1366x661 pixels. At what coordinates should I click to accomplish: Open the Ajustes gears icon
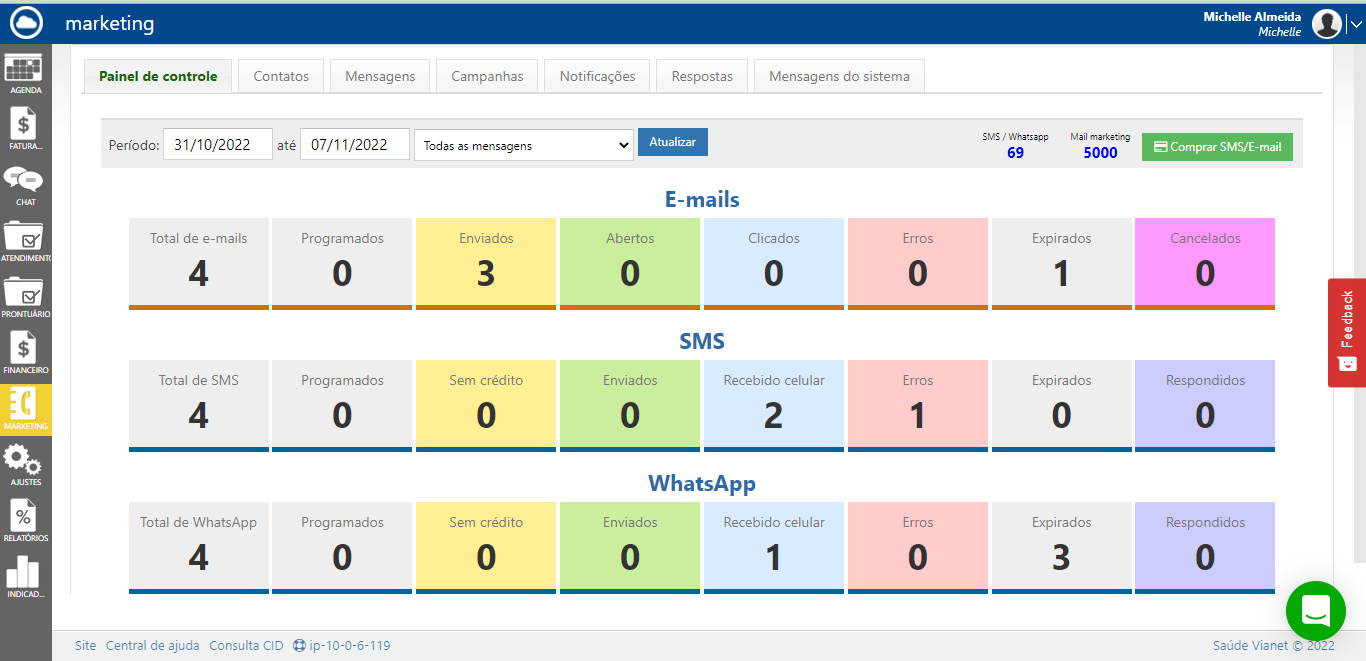(25, 465)
